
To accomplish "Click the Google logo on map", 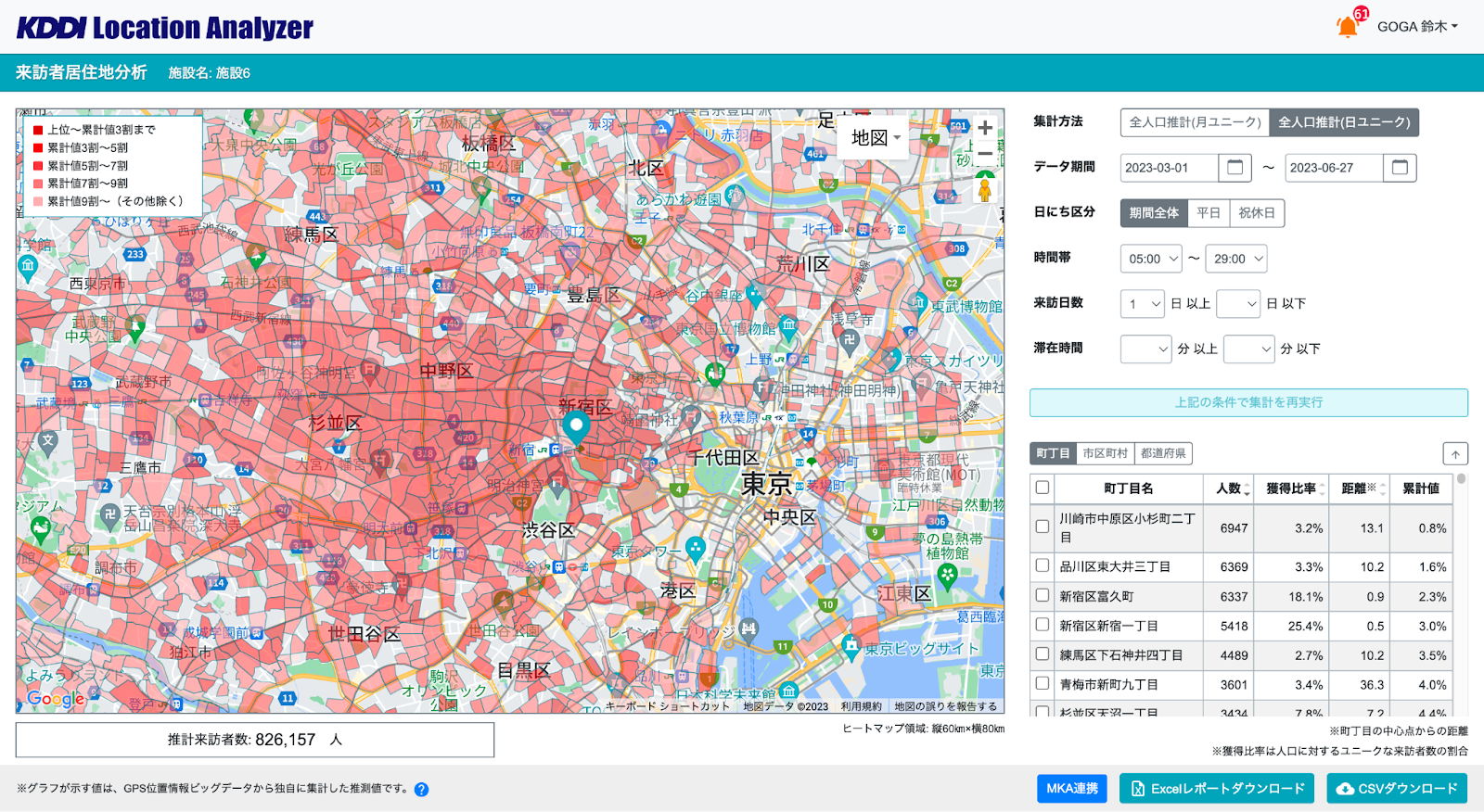I will pos(56,698).
